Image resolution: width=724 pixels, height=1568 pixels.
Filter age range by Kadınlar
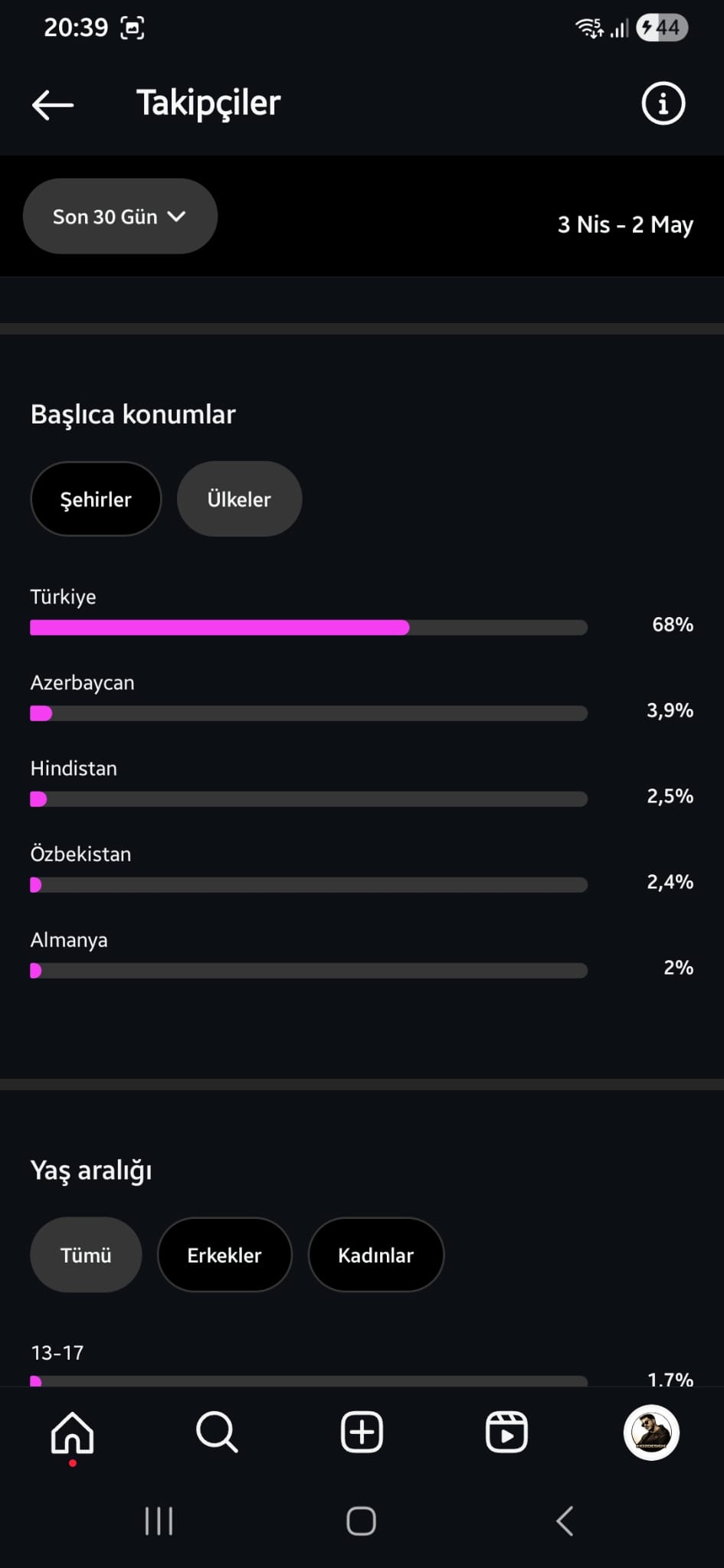pos(375,1255)
